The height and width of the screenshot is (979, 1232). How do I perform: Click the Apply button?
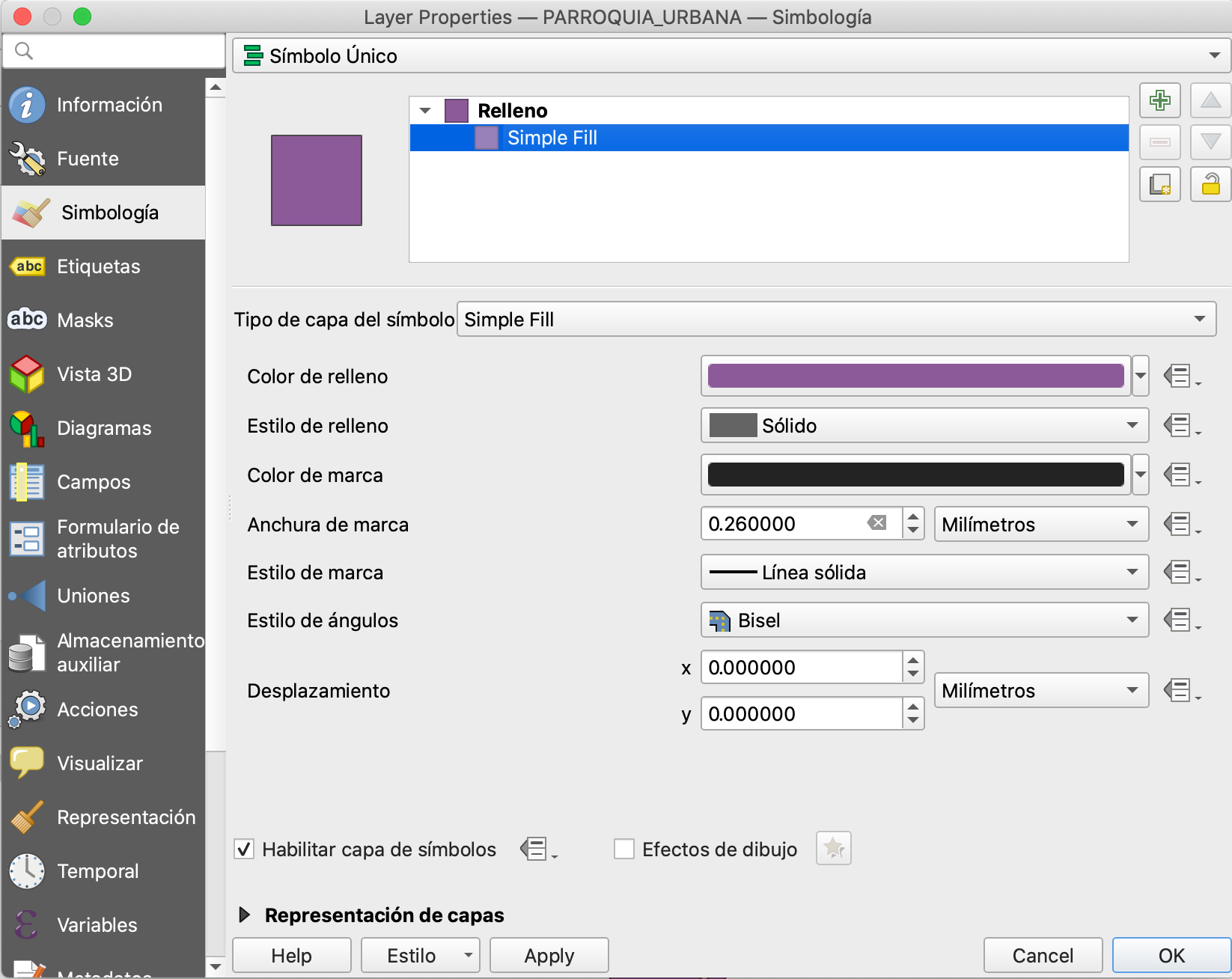click(x=549, y=956)
